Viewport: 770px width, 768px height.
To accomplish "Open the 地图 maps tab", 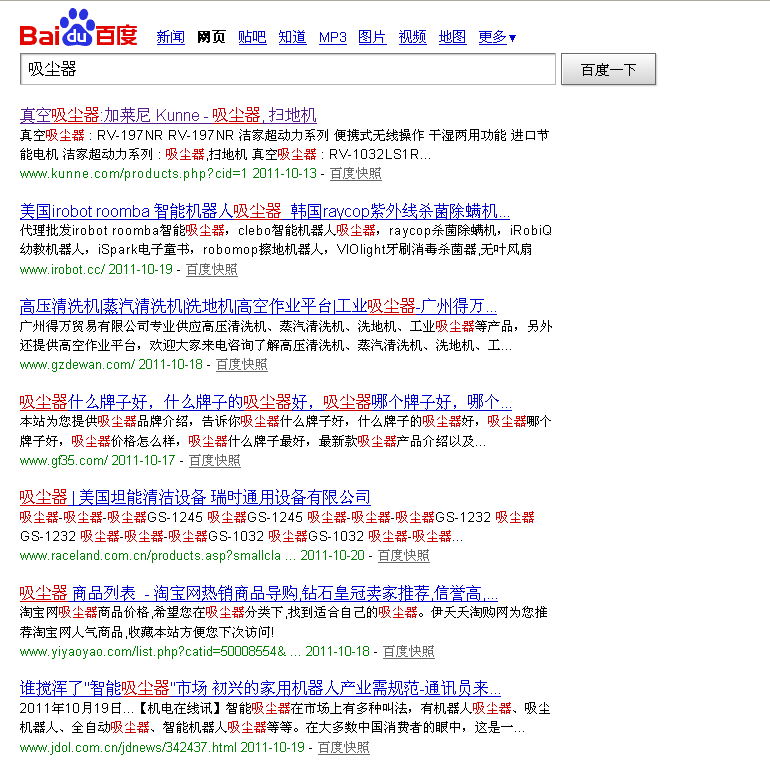I will point(452,37).
